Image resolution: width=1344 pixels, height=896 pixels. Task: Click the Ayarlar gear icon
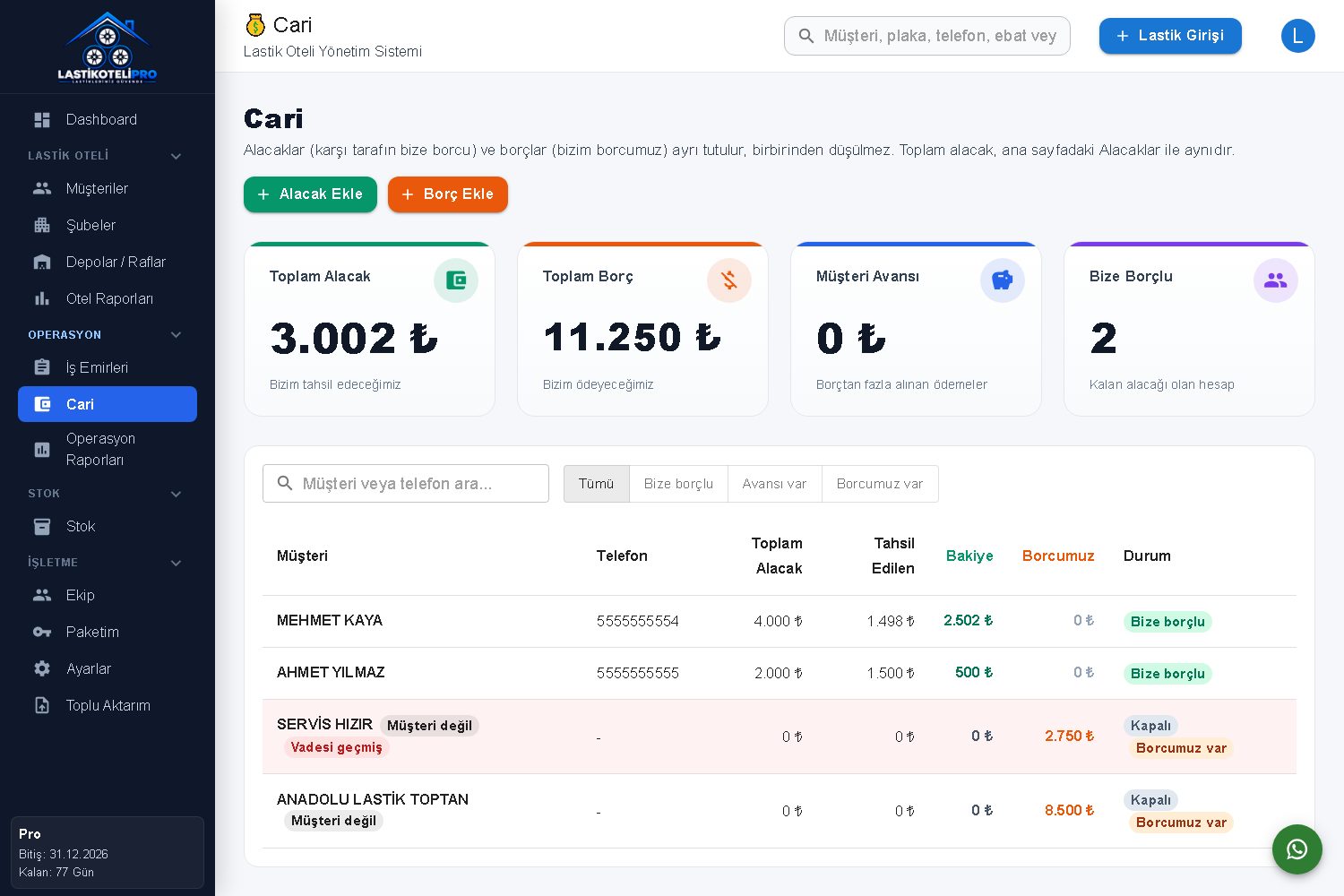click(x=42, y=669)
